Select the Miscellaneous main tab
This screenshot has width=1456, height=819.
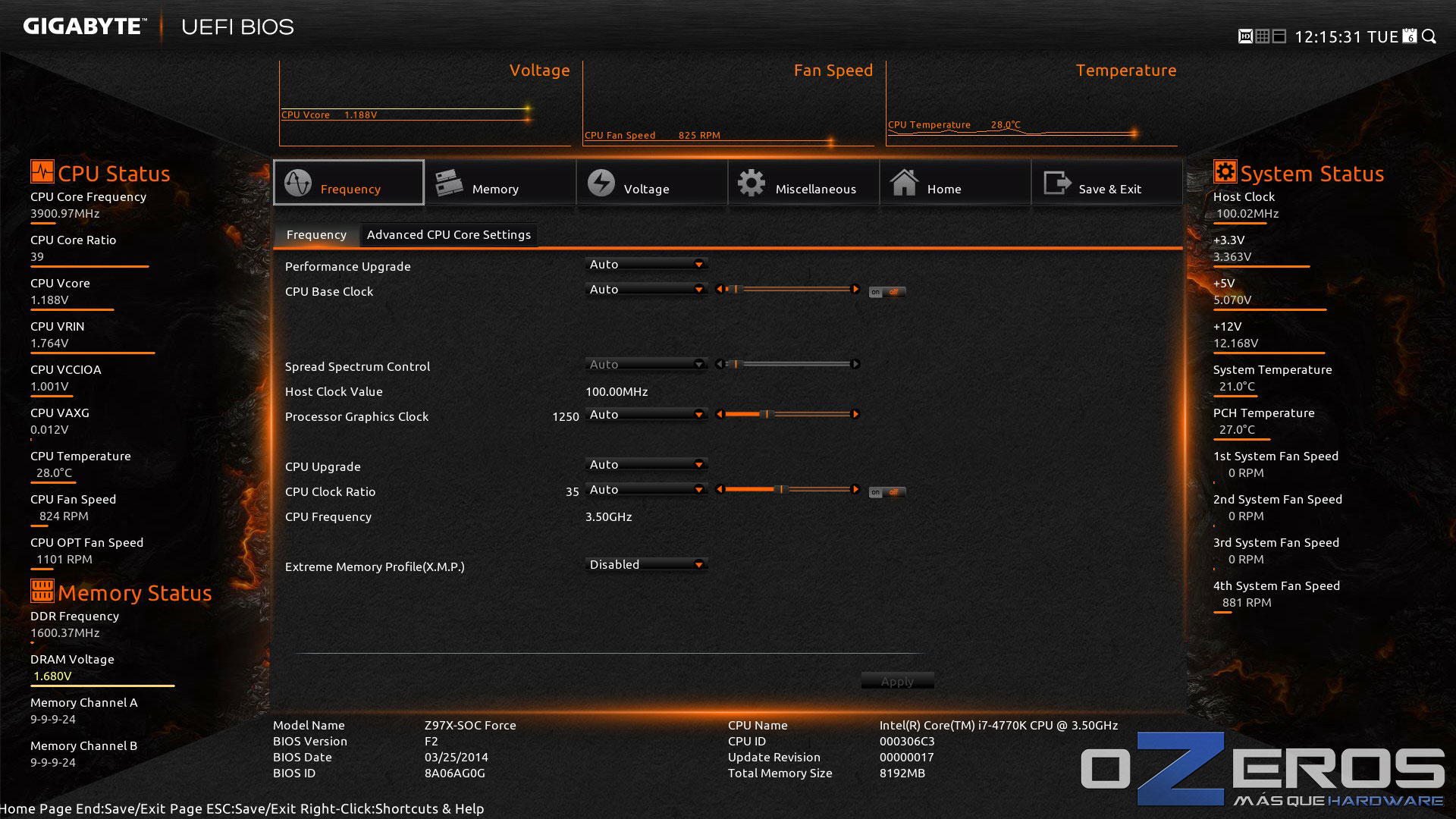804,182
